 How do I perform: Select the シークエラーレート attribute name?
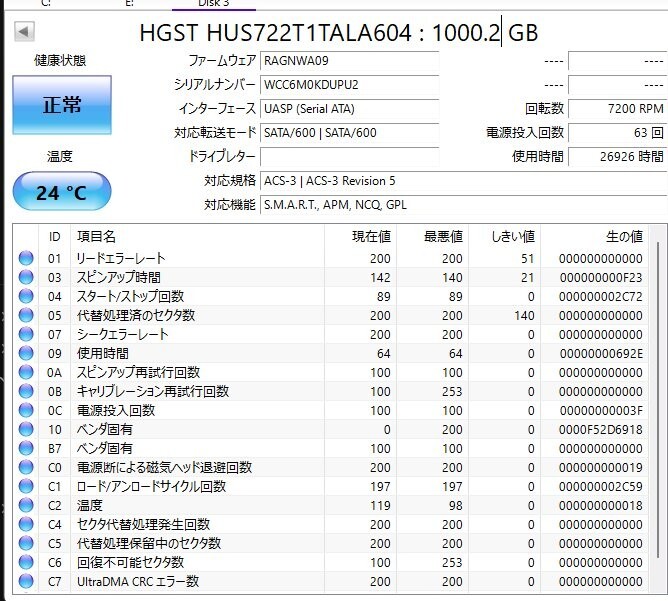click(122, 334)
